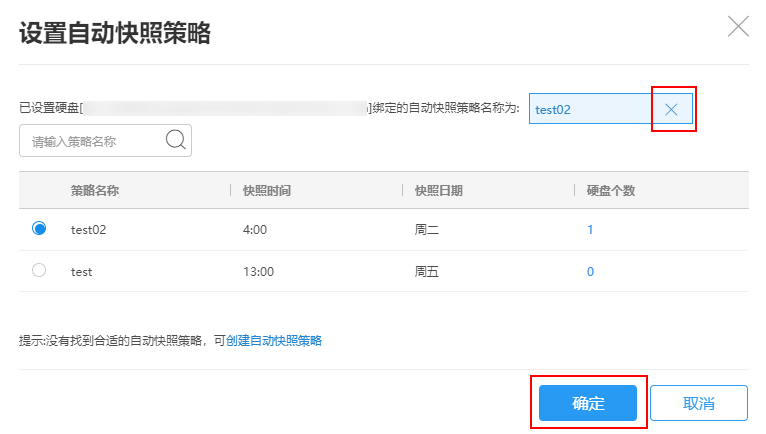This screenshot has width=766, height=434.
Task: Open disk count 1 link for test02
Action: click(x=590, y=230)
